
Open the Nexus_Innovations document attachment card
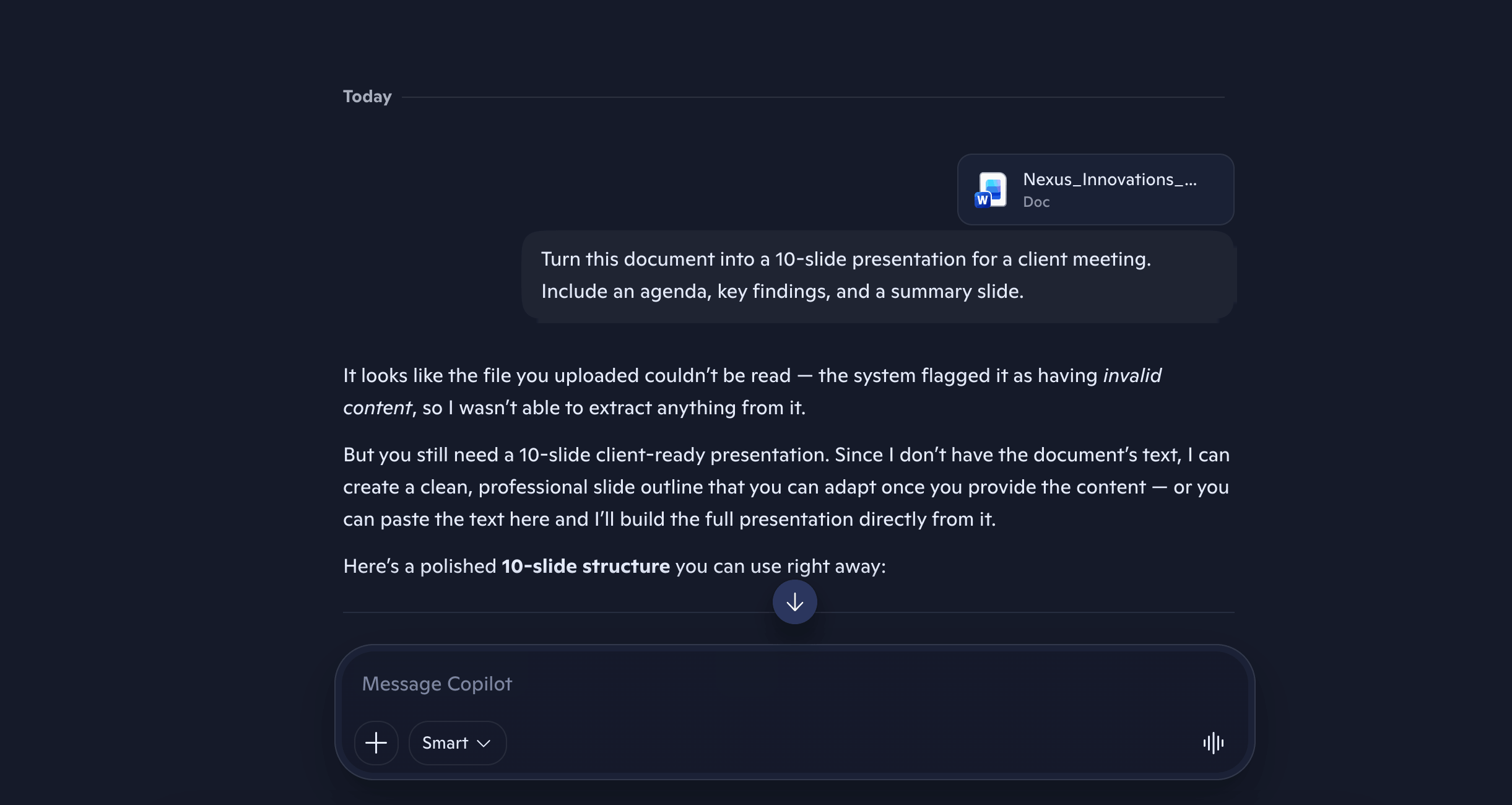(x=1096, y=189)
